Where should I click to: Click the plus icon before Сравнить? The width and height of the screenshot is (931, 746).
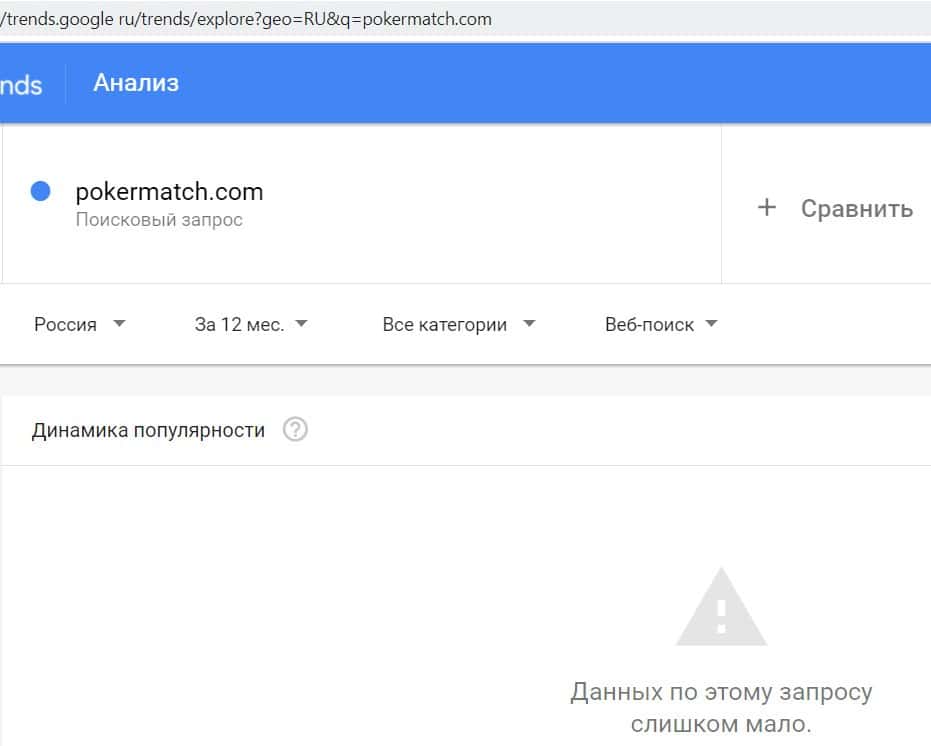(x=767, y=208)
